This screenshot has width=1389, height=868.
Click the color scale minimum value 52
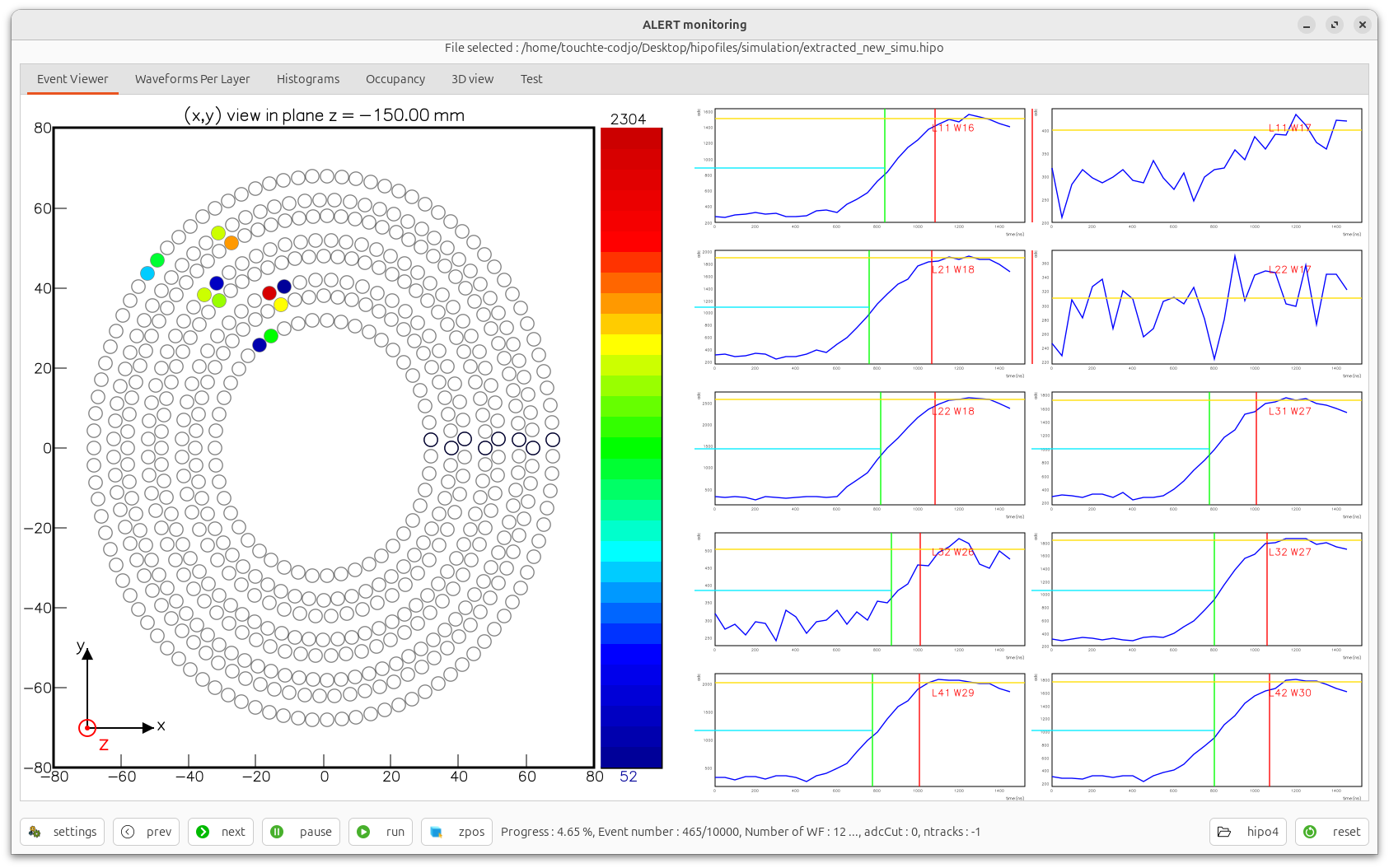pos(629,777)
